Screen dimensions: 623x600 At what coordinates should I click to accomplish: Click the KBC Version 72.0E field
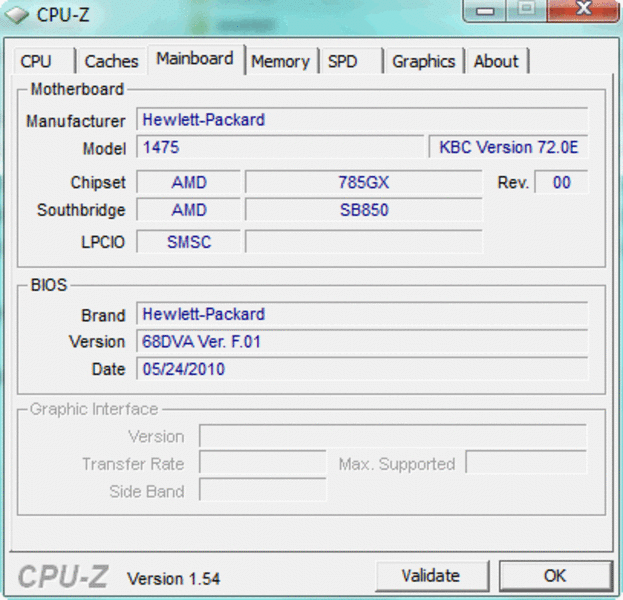[509, 147]
